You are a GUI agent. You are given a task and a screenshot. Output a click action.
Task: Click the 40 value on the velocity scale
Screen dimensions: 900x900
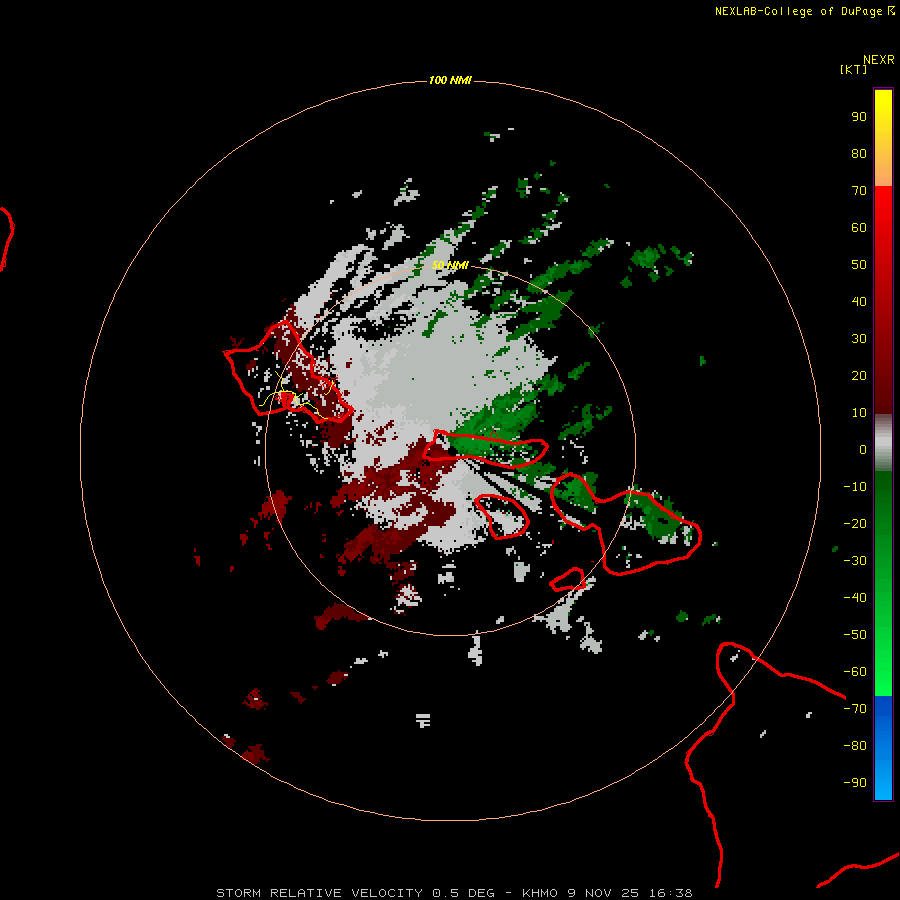(859, 302)
